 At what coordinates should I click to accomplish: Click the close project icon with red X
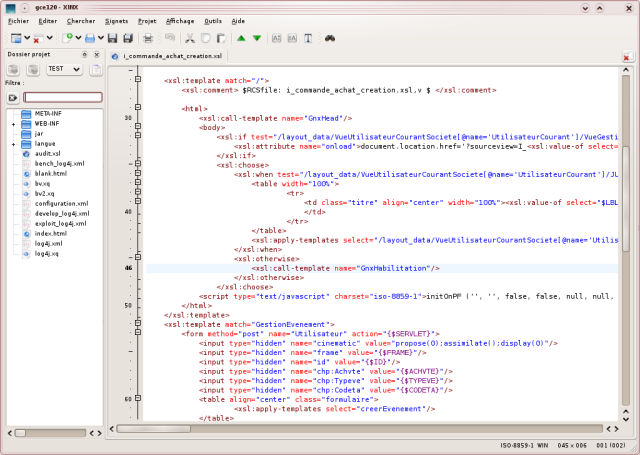(x=38, y=38)
